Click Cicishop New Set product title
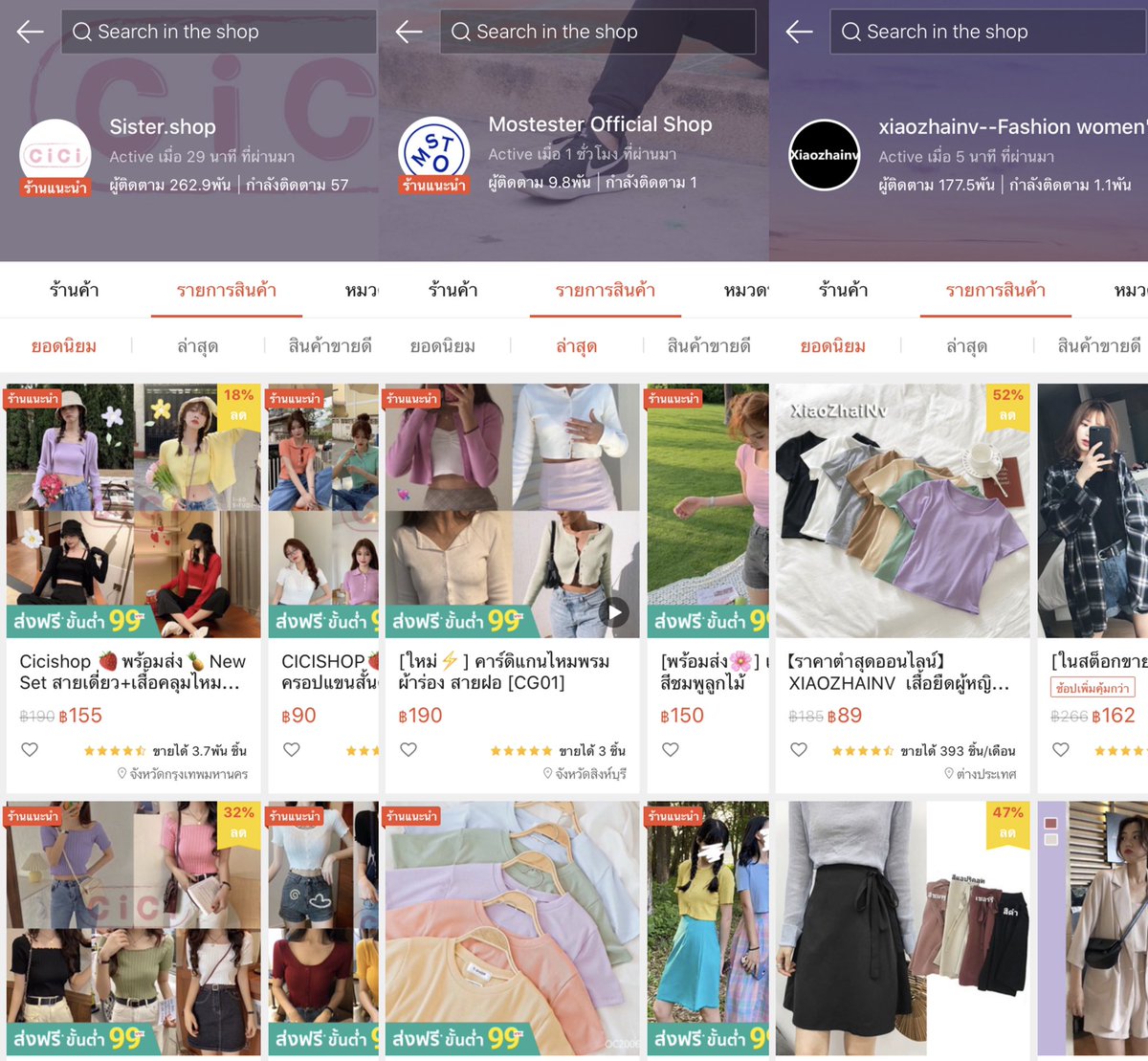 133,672
